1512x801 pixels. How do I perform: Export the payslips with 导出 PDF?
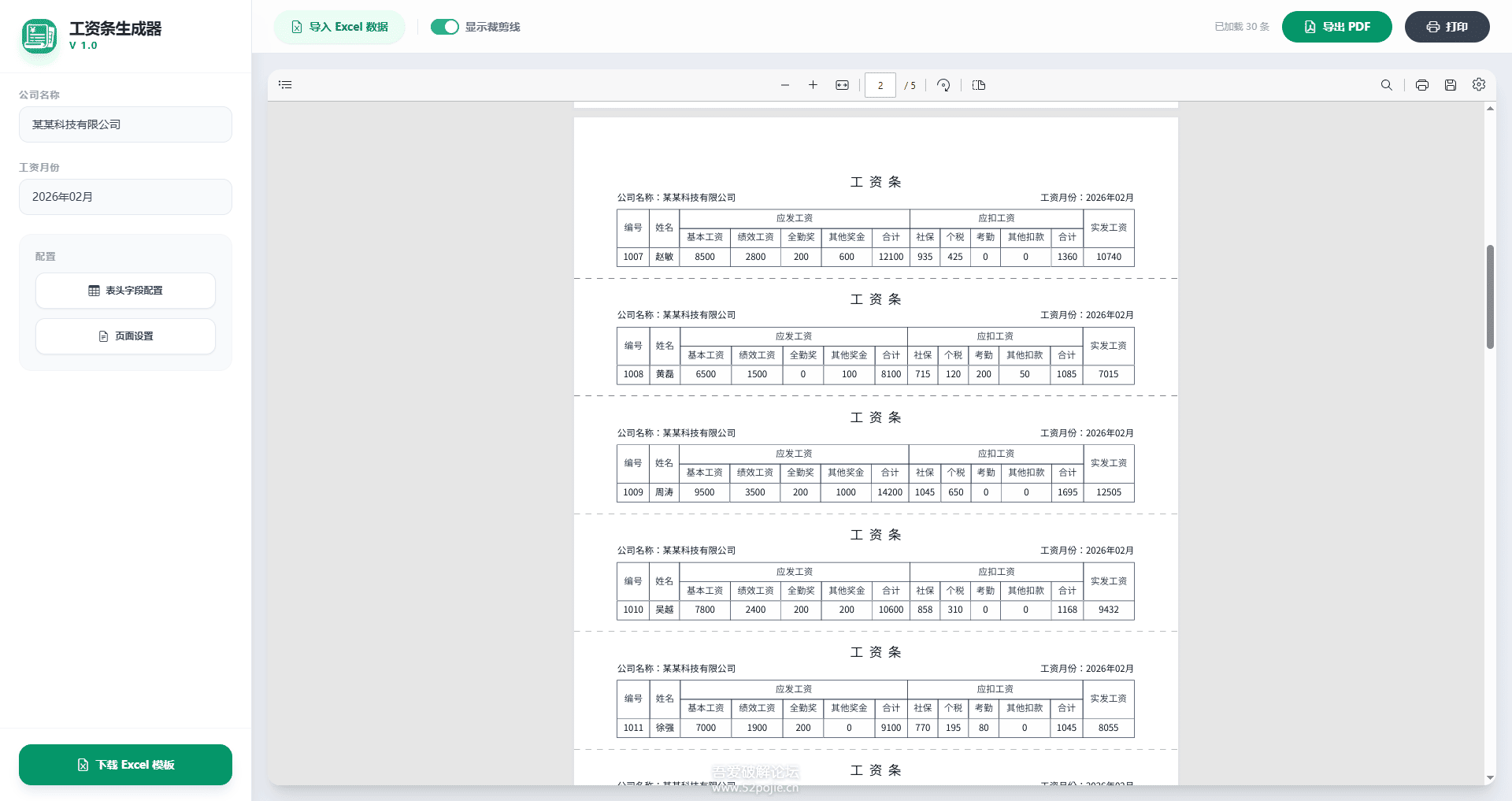coord(1336,26)
